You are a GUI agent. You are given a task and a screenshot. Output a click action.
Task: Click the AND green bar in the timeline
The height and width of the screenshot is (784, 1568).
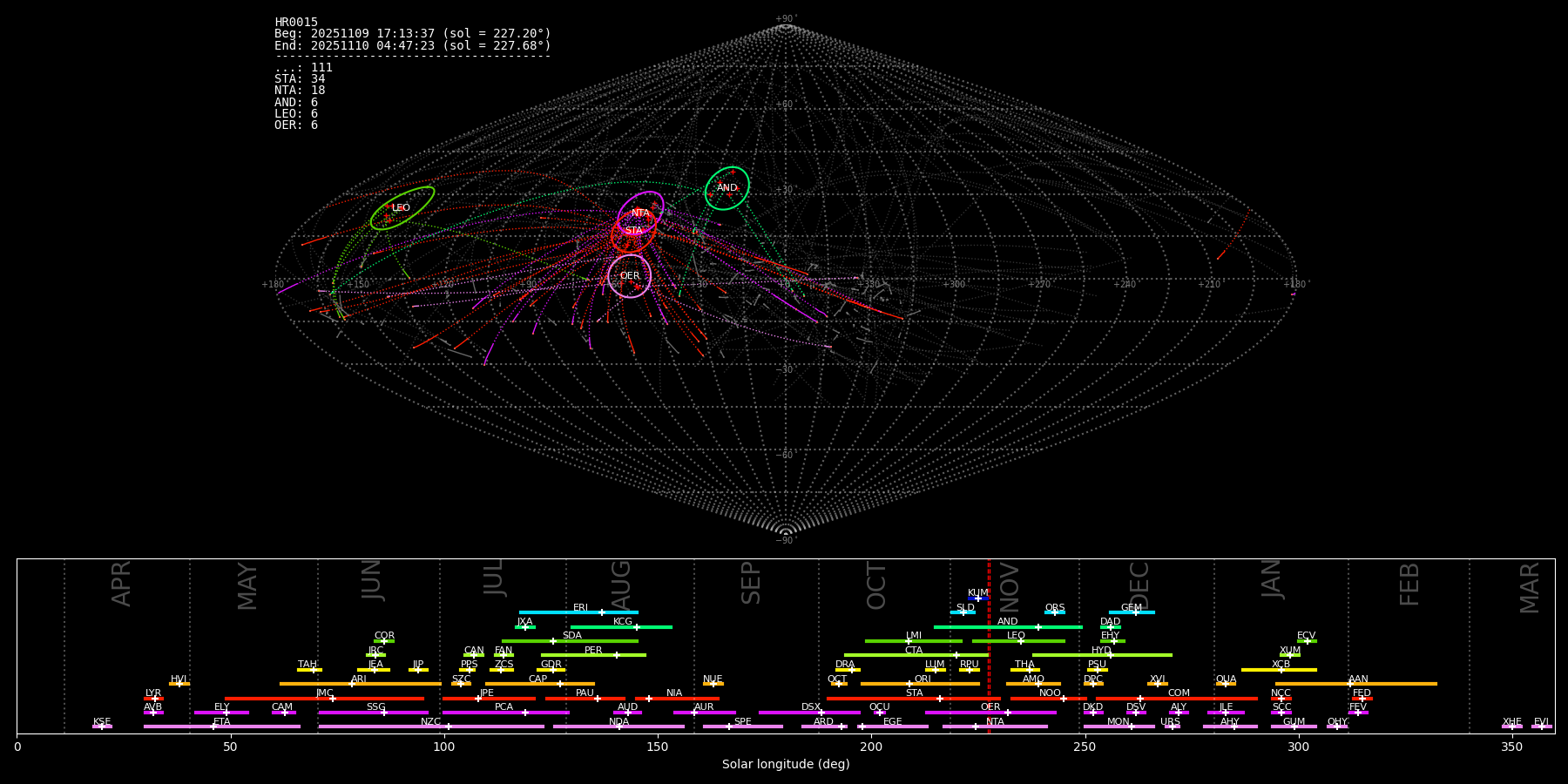point(1008,627)
